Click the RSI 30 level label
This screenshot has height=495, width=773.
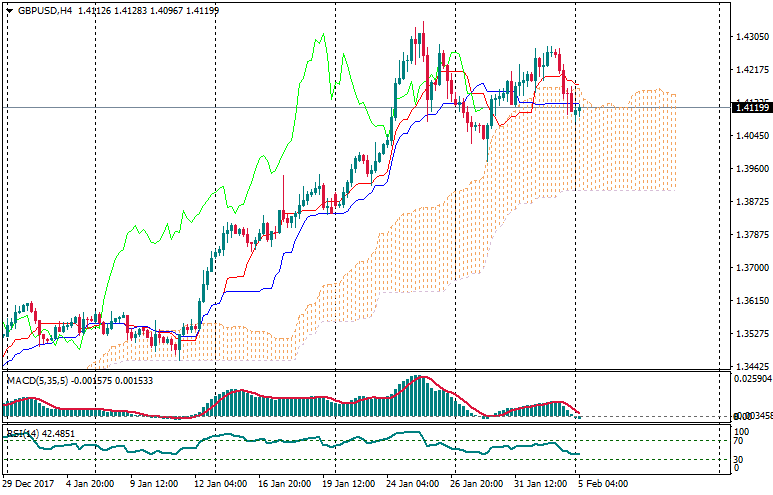[x=739, y=458]
